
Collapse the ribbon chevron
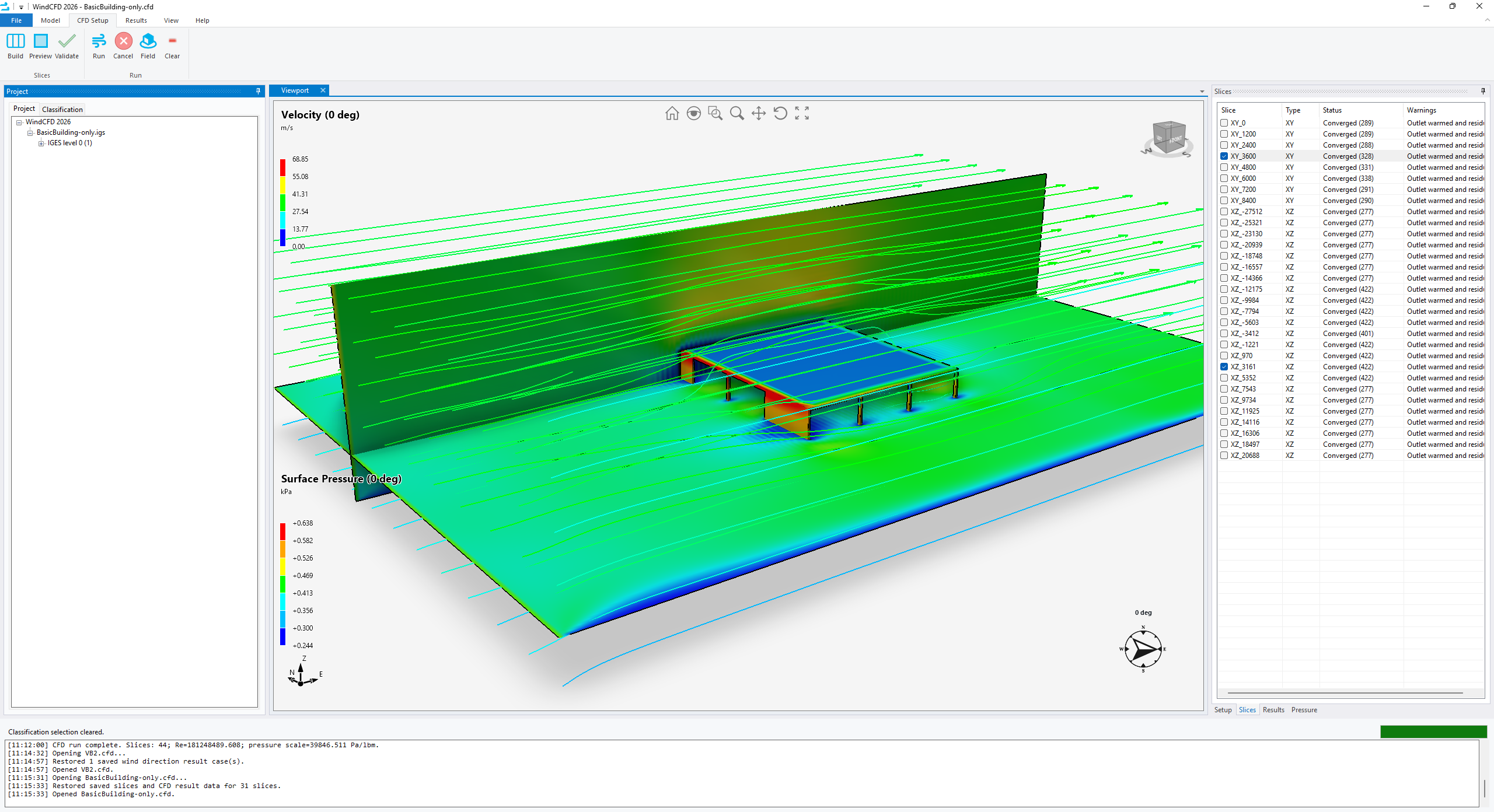(x=1486, y=20)
